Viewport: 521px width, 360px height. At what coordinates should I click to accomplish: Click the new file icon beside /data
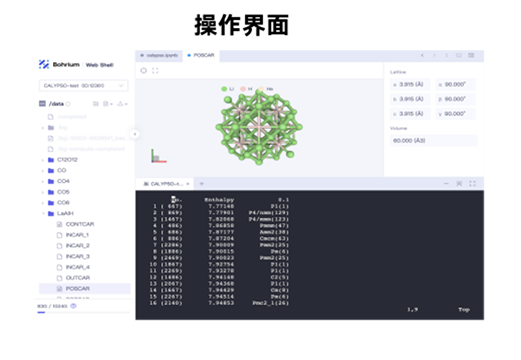[107, 104]
